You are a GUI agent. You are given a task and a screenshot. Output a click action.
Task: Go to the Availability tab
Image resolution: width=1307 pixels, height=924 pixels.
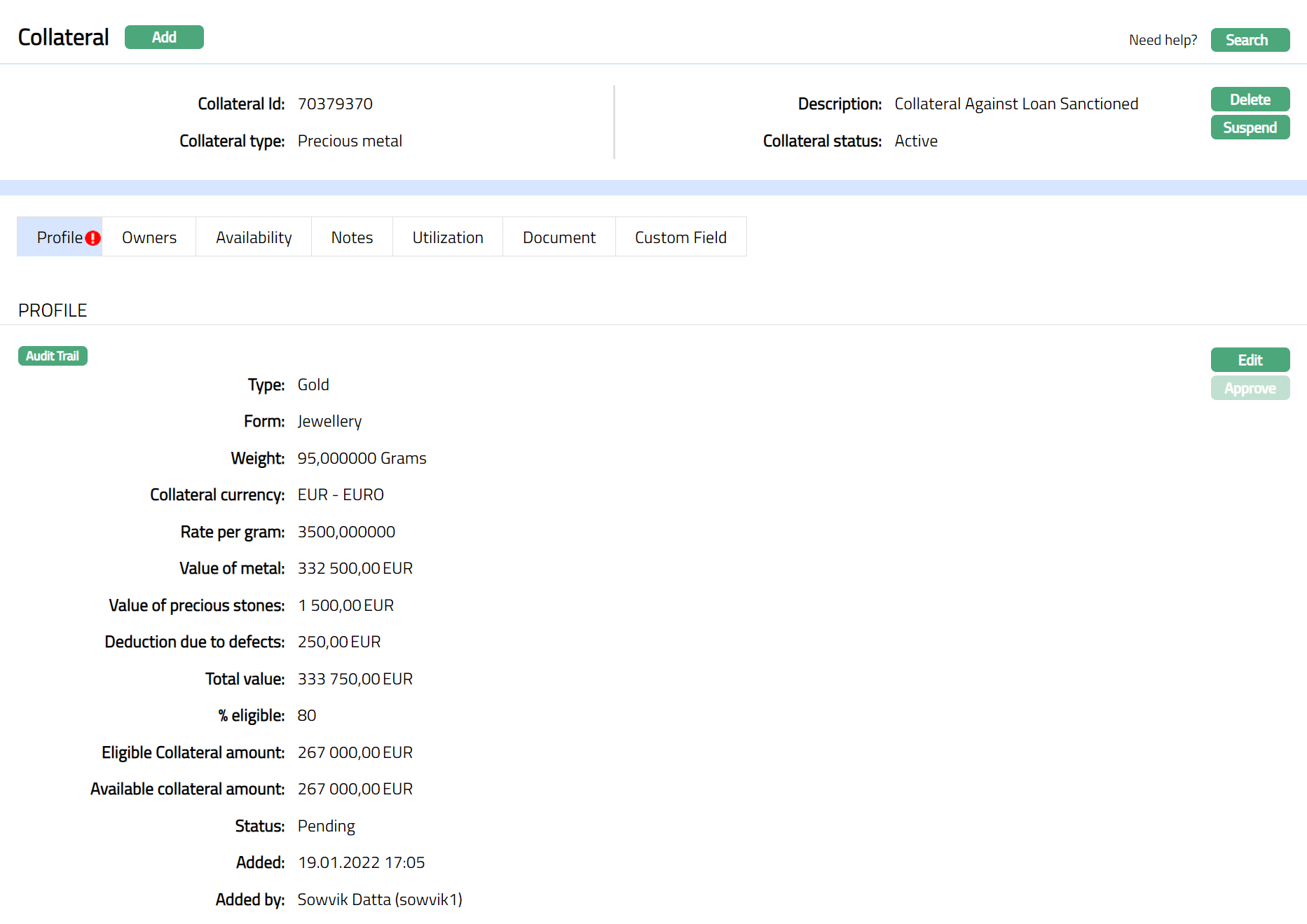pyautogui.click(x=254, y=237)
